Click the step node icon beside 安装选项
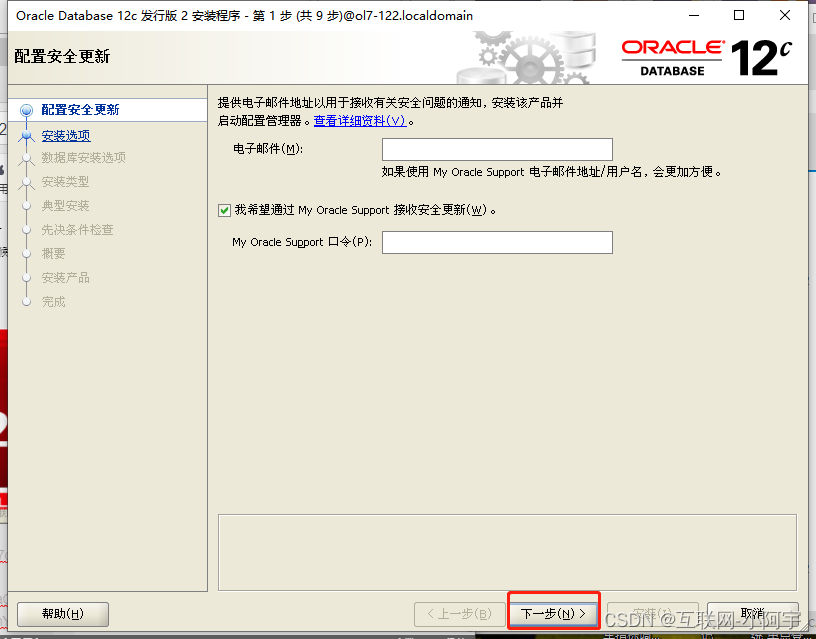The height and width of the screenshot is (639, 816). point(27,136)
